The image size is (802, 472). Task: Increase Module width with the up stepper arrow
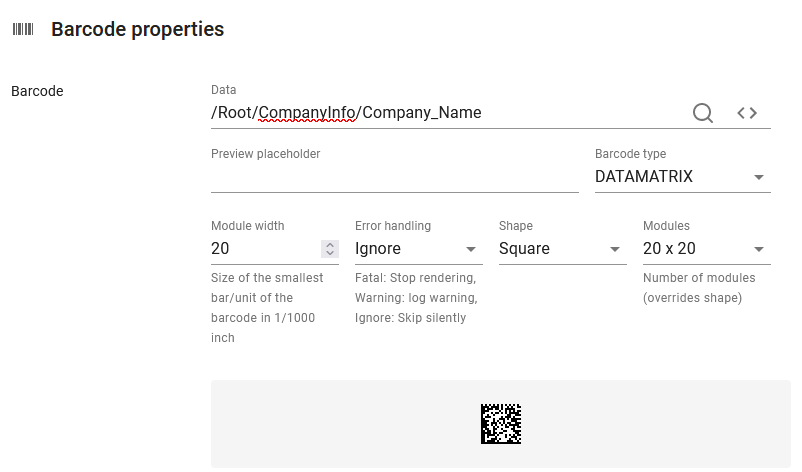[x=330, y=245]
